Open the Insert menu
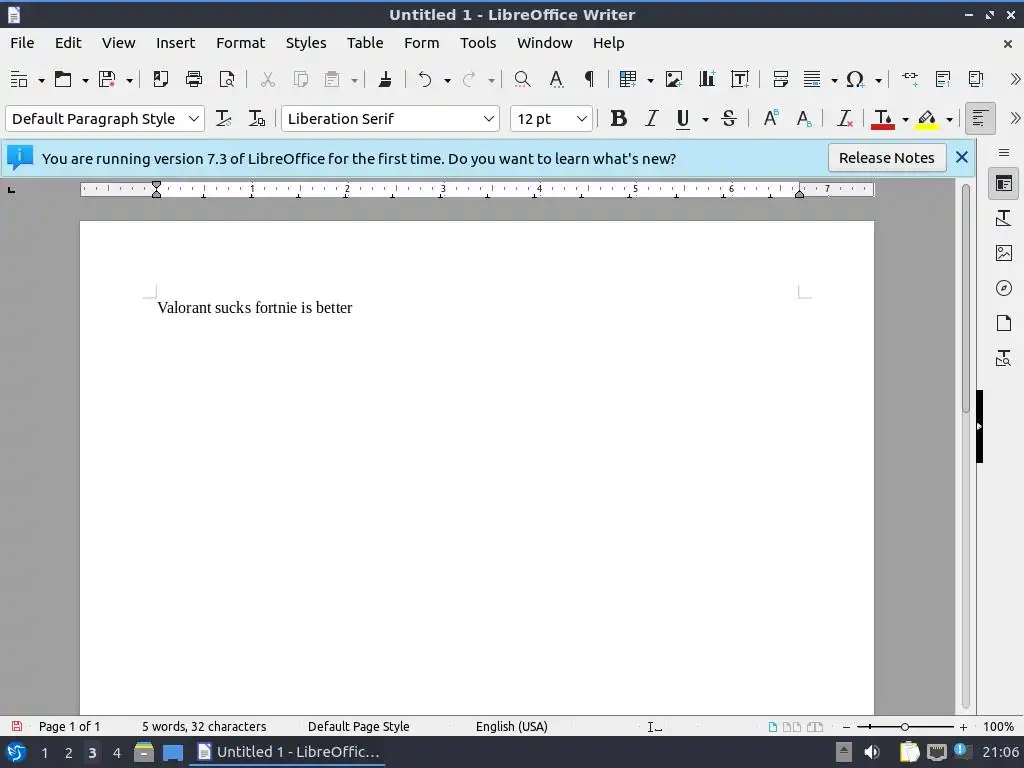 coord(175,43)
